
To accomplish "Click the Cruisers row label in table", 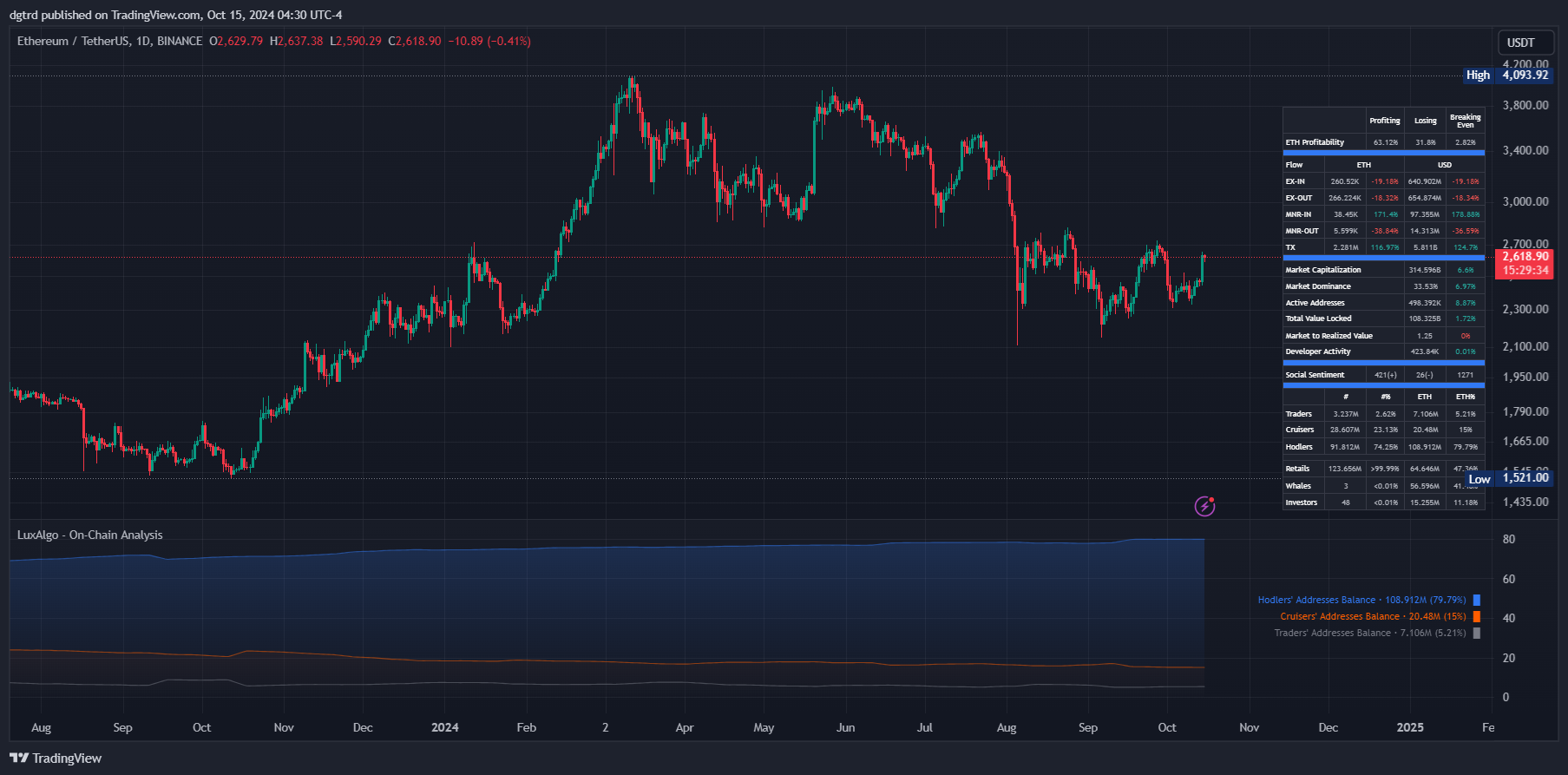I will click(1299, 430).
